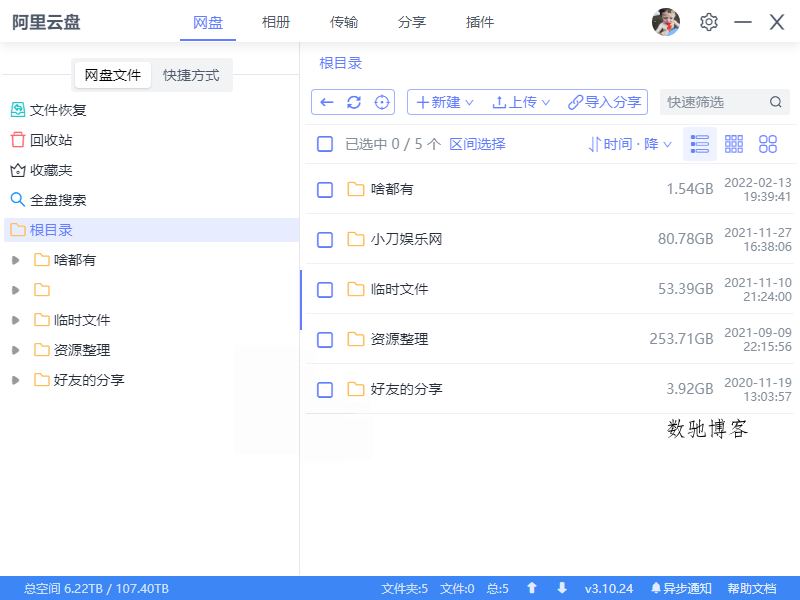Switch to list view layout
This screenshot has height=600, width=800.
[x=699, y=144]
